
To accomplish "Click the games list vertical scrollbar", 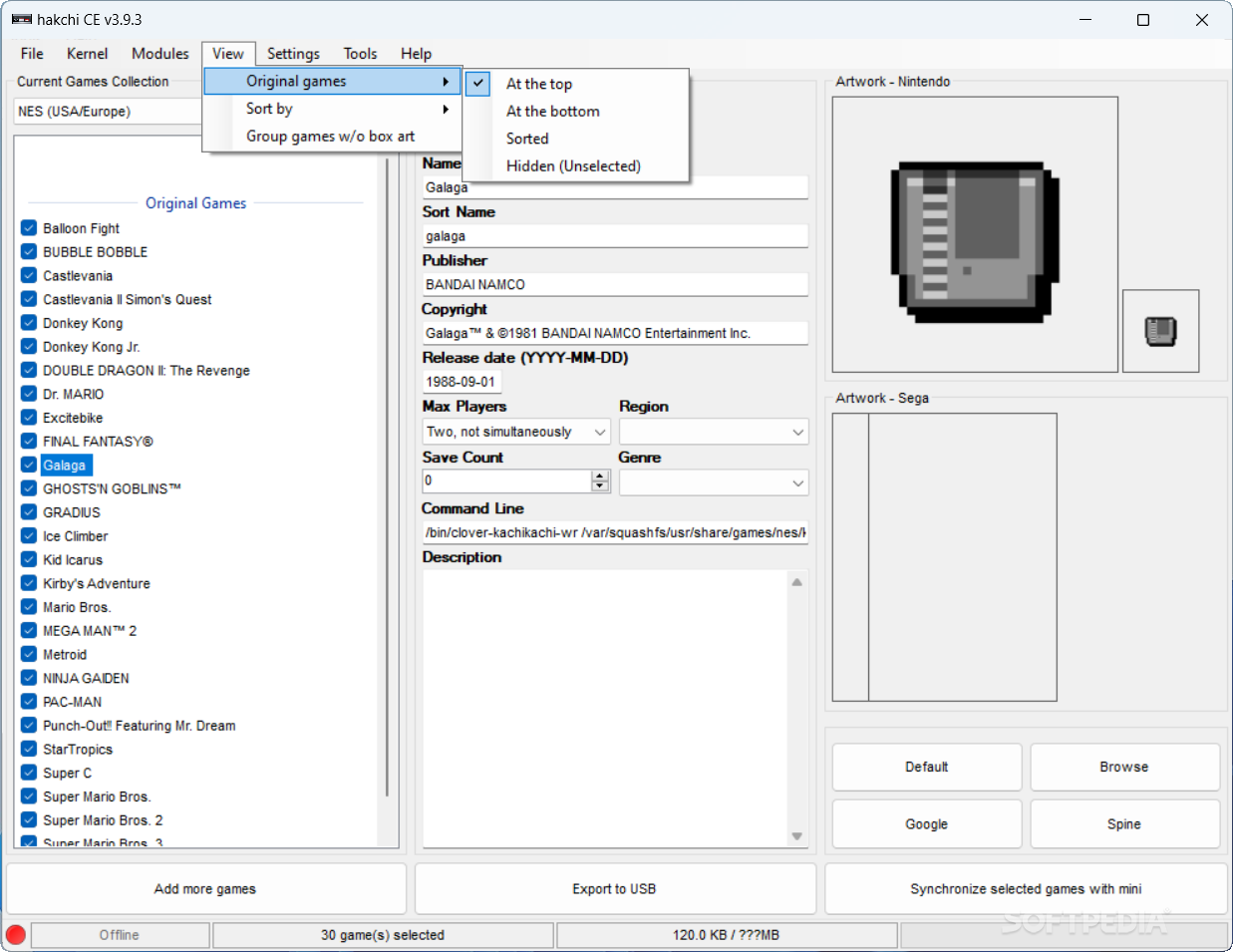I will click(388, 478).
